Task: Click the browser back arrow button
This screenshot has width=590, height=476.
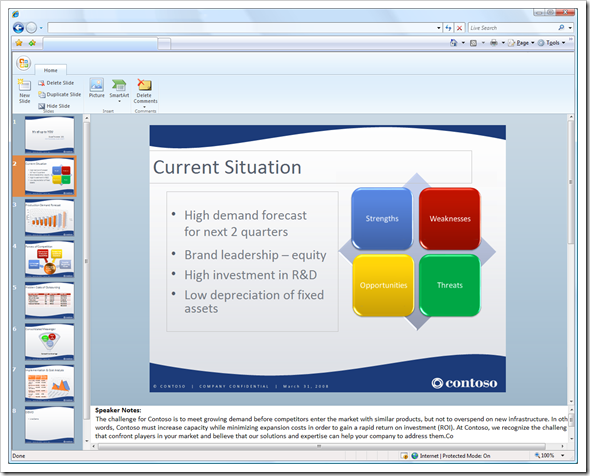Action: click(x=18, y=27)
